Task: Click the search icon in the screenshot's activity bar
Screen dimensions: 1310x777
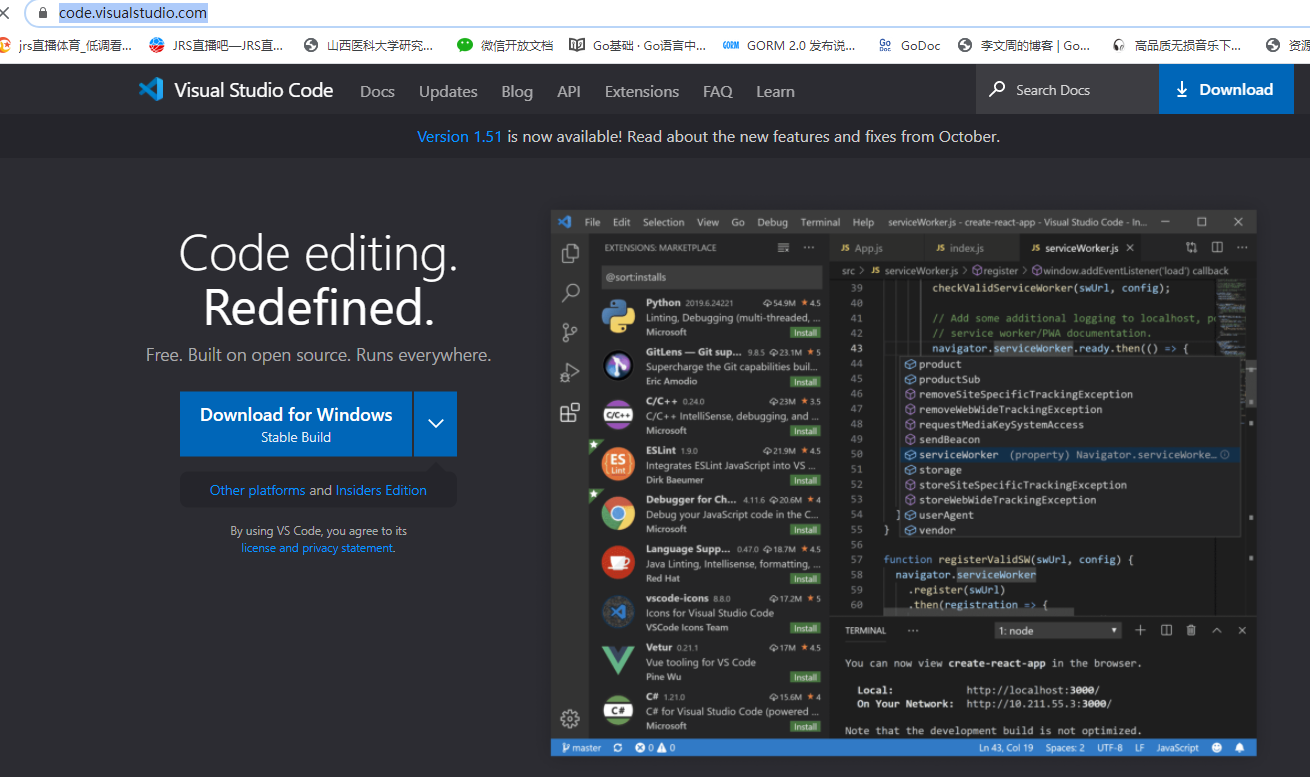Action: [570, 293]
